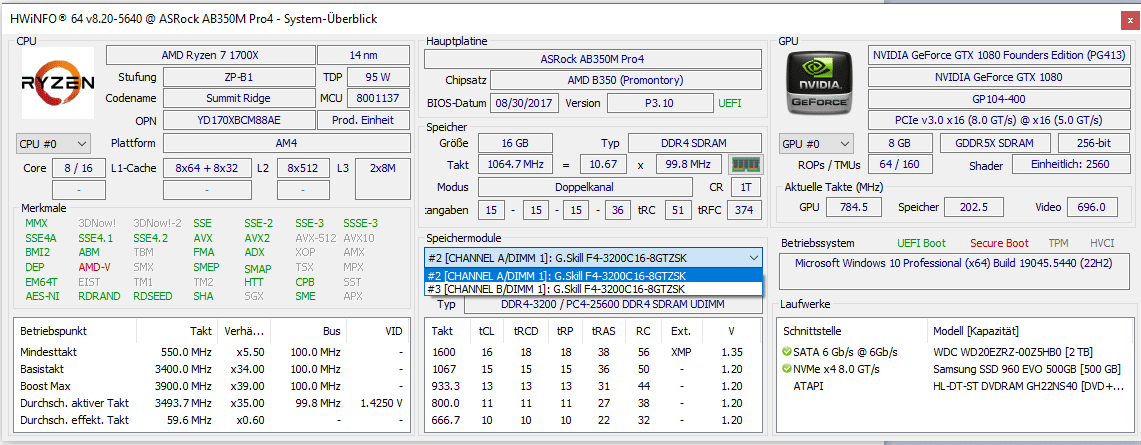Click the 14 nm process field
The image size is (1141, 445).
(364, 55)
